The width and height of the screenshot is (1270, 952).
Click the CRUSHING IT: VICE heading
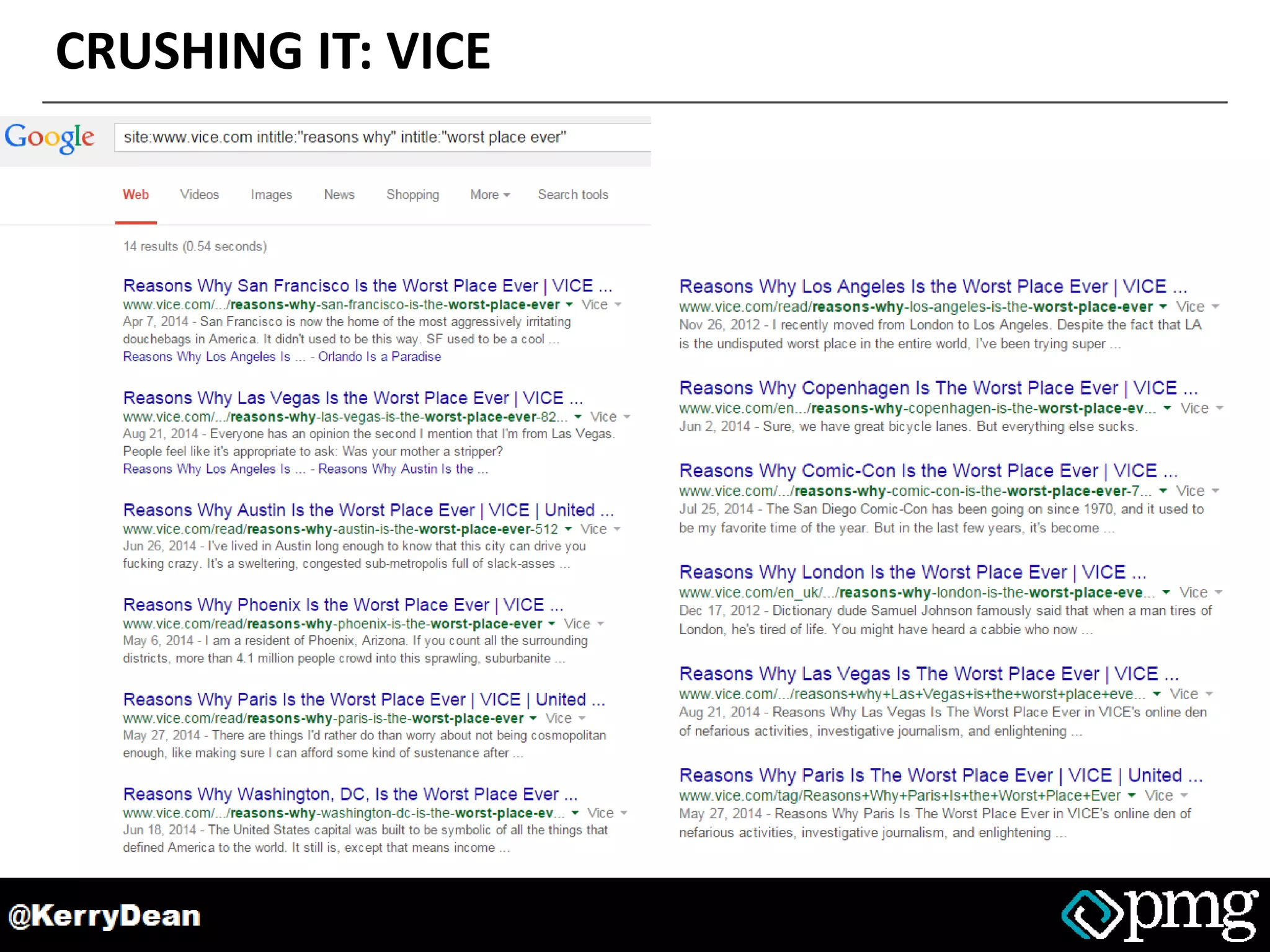click(273, 51)
